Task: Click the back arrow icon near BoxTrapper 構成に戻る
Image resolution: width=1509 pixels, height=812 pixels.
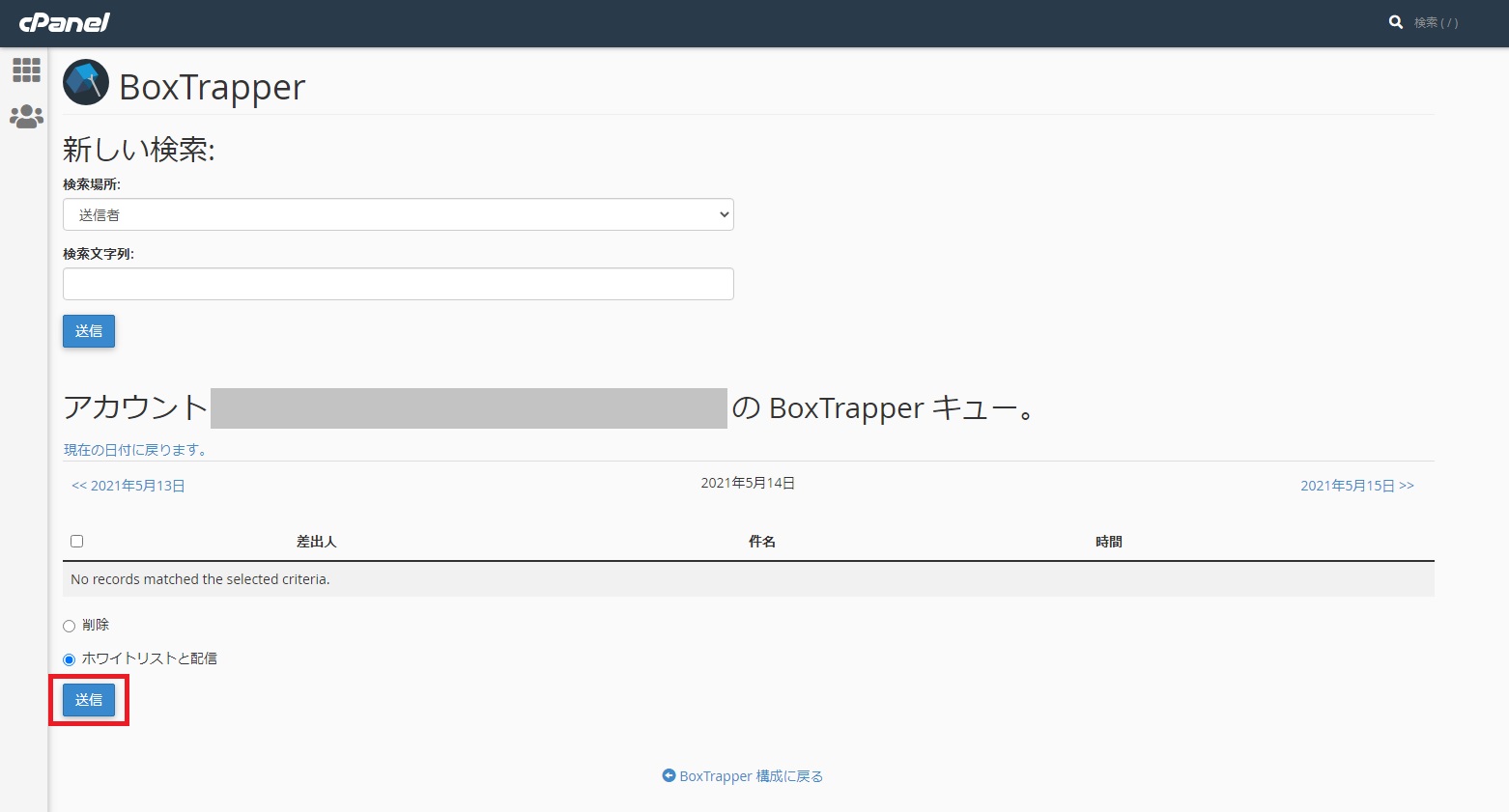Action: click(x=669, y=775)
